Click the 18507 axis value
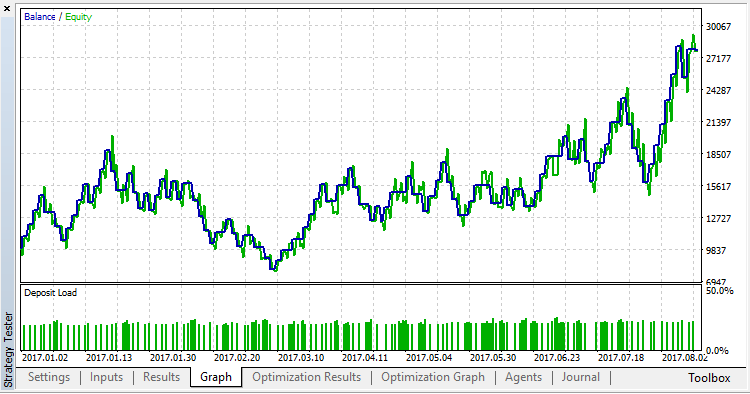 [x=718, y=154]
